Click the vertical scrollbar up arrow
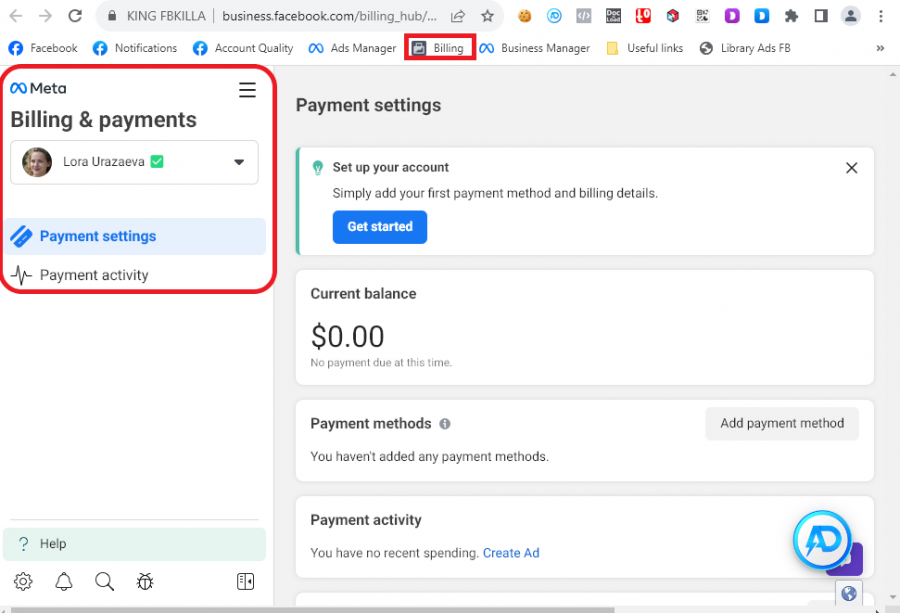900x613 pixels. 893,74
